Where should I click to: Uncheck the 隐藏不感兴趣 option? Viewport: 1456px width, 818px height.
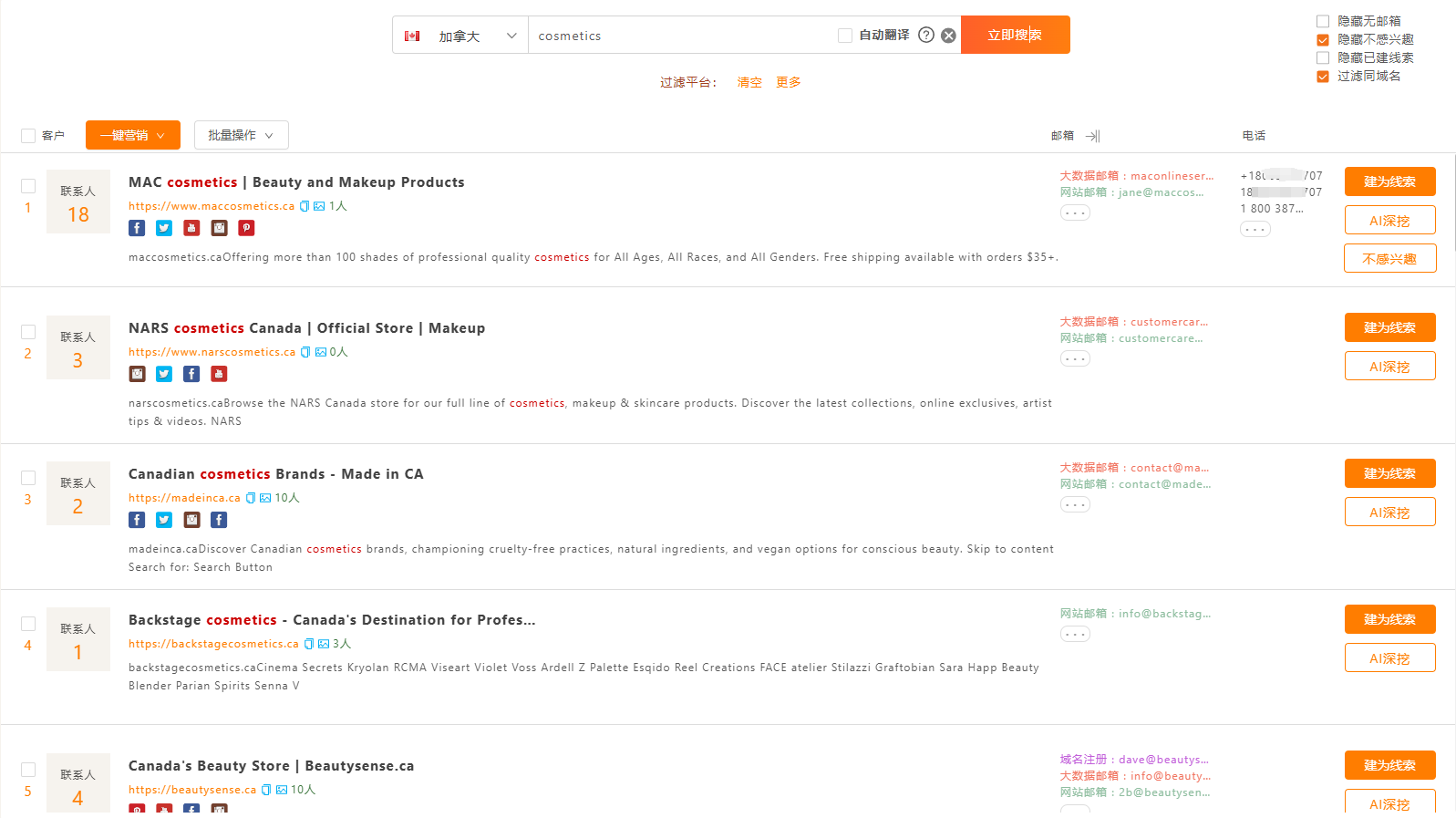tap(1323, 39)
